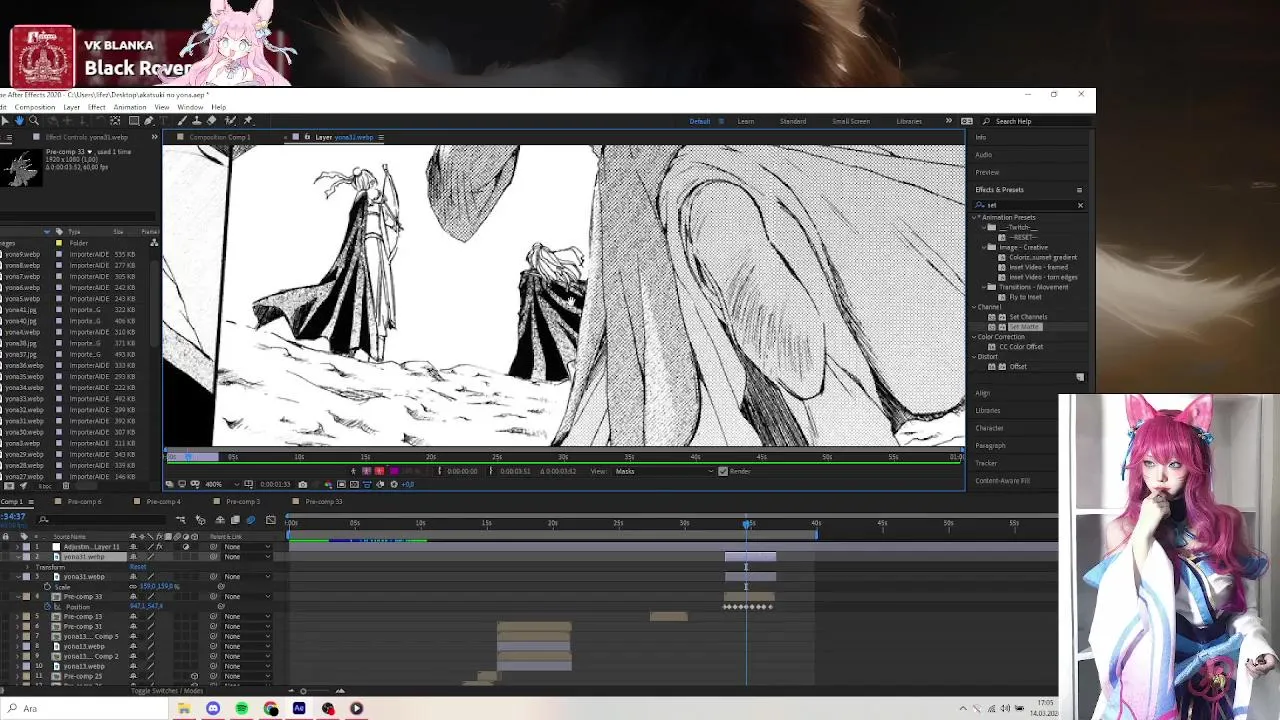Open the Effect menu

pos(97,107)
